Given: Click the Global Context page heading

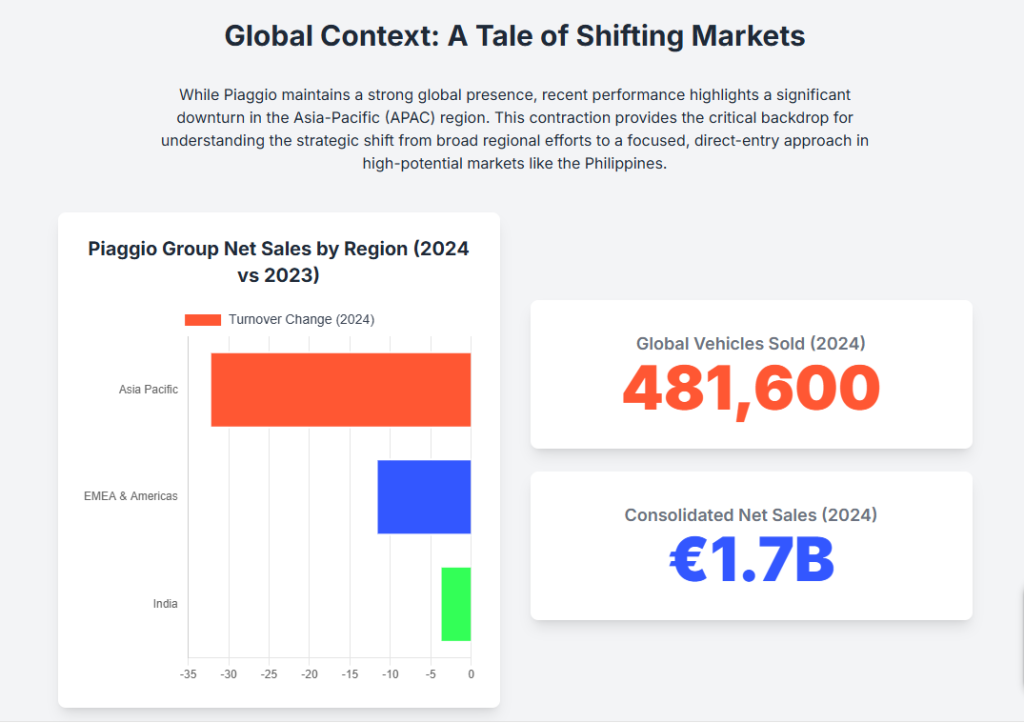Looking at the screenshot, I should (x=514, y=36).
